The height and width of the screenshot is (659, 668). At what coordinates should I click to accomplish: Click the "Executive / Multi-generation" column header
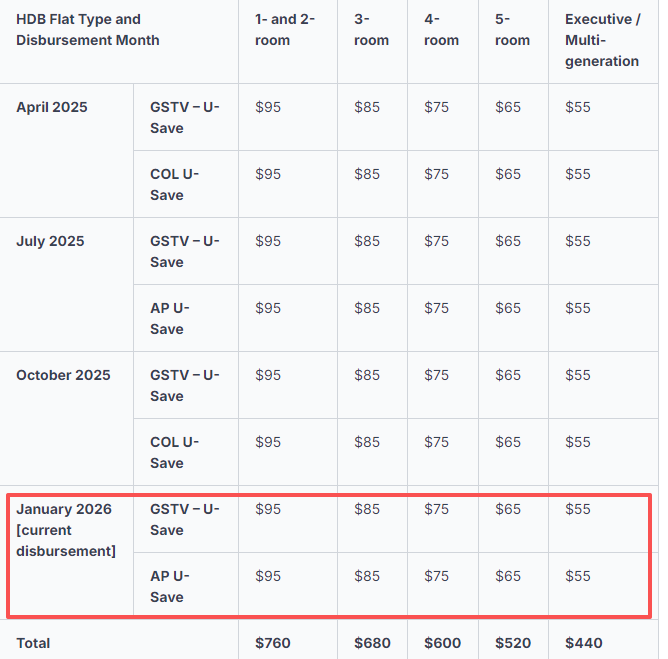coord(602,40)
